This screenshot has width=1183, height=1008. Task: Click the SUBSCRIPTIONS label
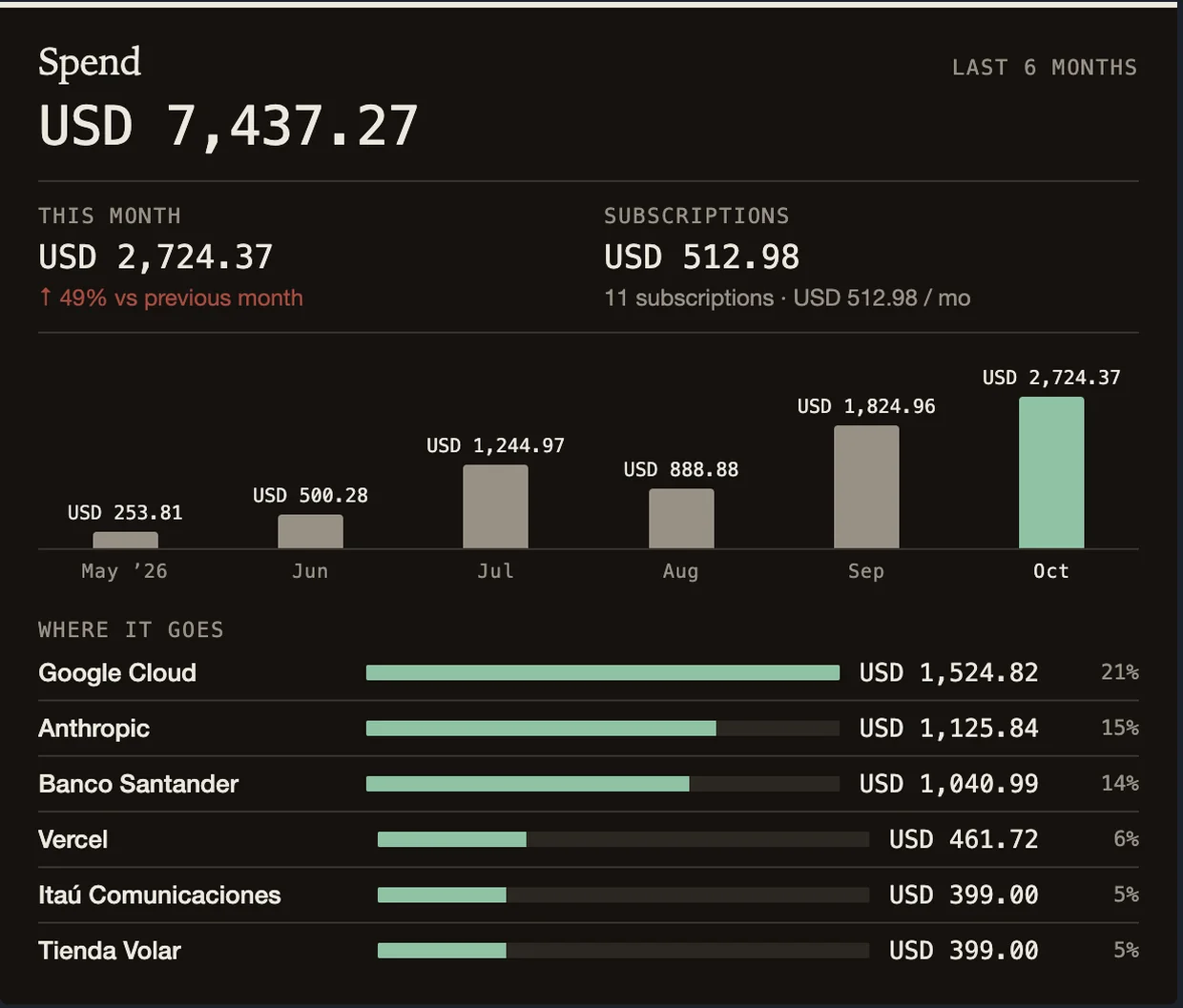click(696, 216)
